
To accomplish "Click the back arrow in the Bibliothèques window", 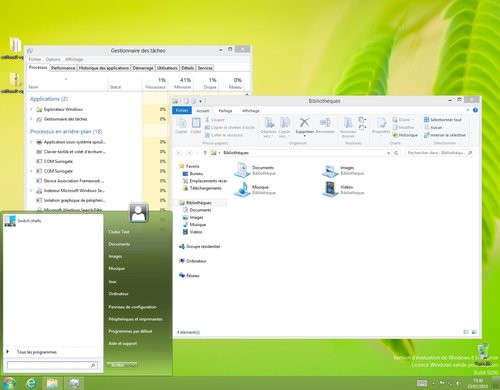I will coord(179,153).
